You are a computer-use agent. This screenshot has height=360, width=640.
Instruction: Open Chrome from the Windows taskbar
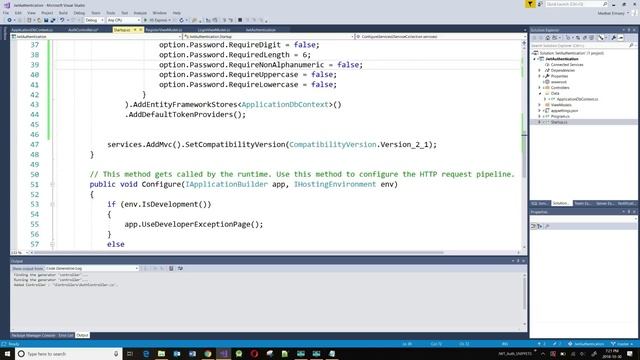208,353
